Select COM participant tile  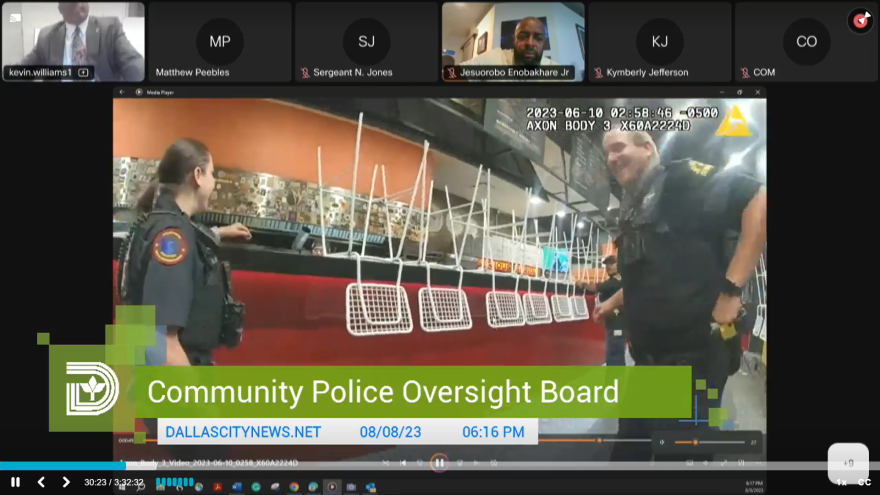click(x=806, y=42)
